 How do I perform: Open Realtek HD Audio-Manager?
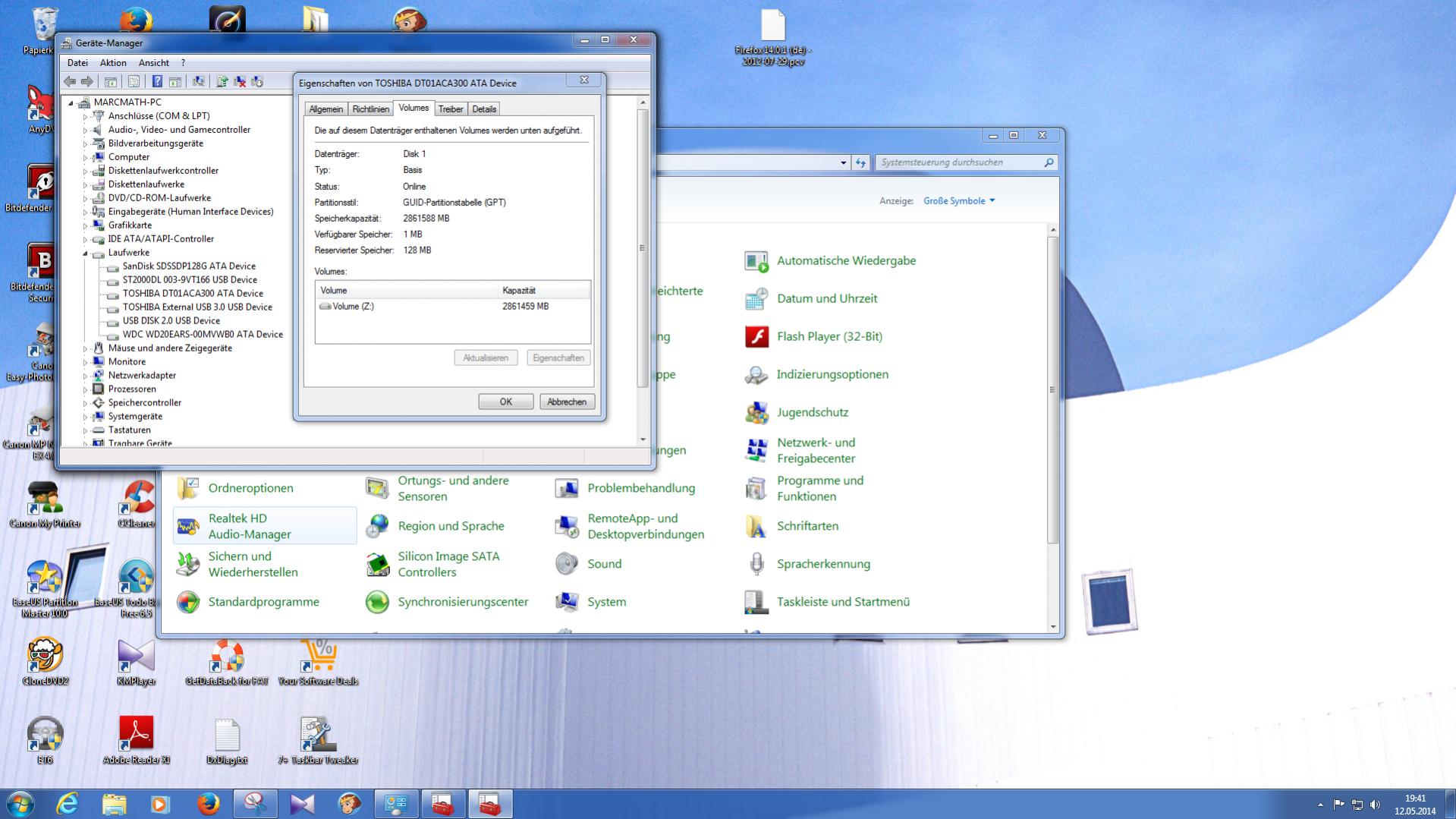pos(250,526)
